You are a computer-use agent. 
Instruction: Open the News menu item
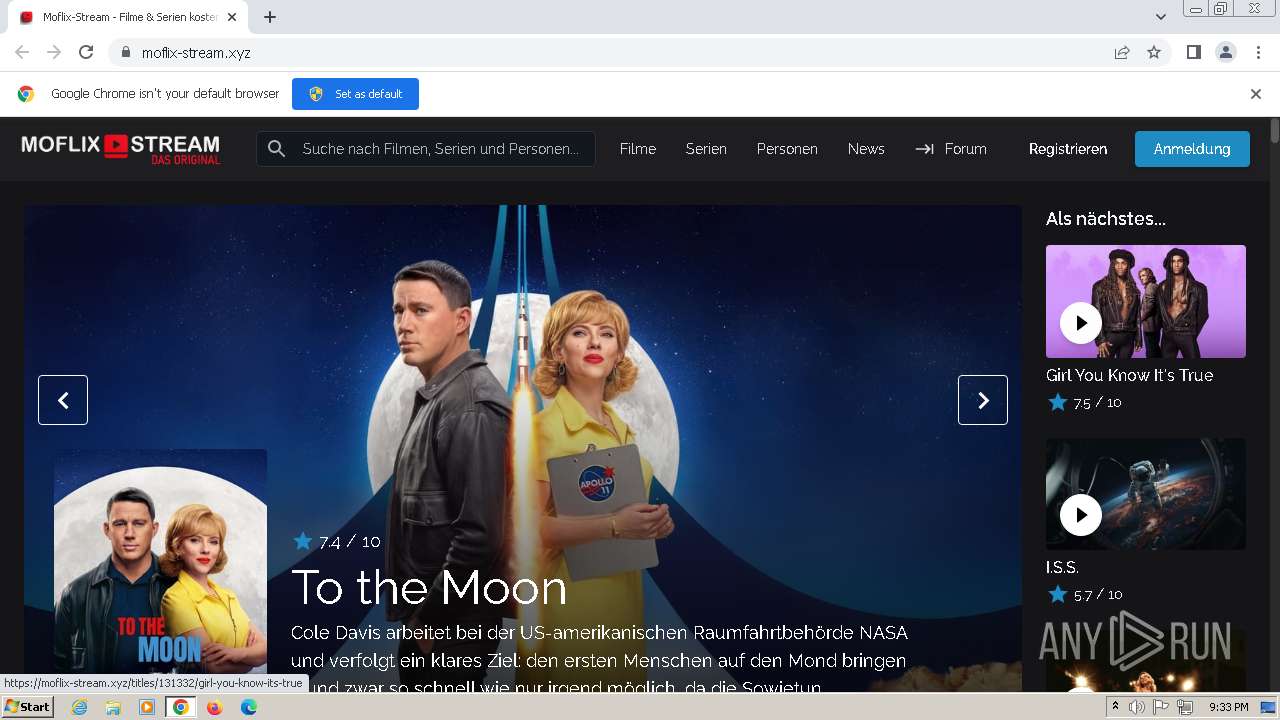point(866,149)
